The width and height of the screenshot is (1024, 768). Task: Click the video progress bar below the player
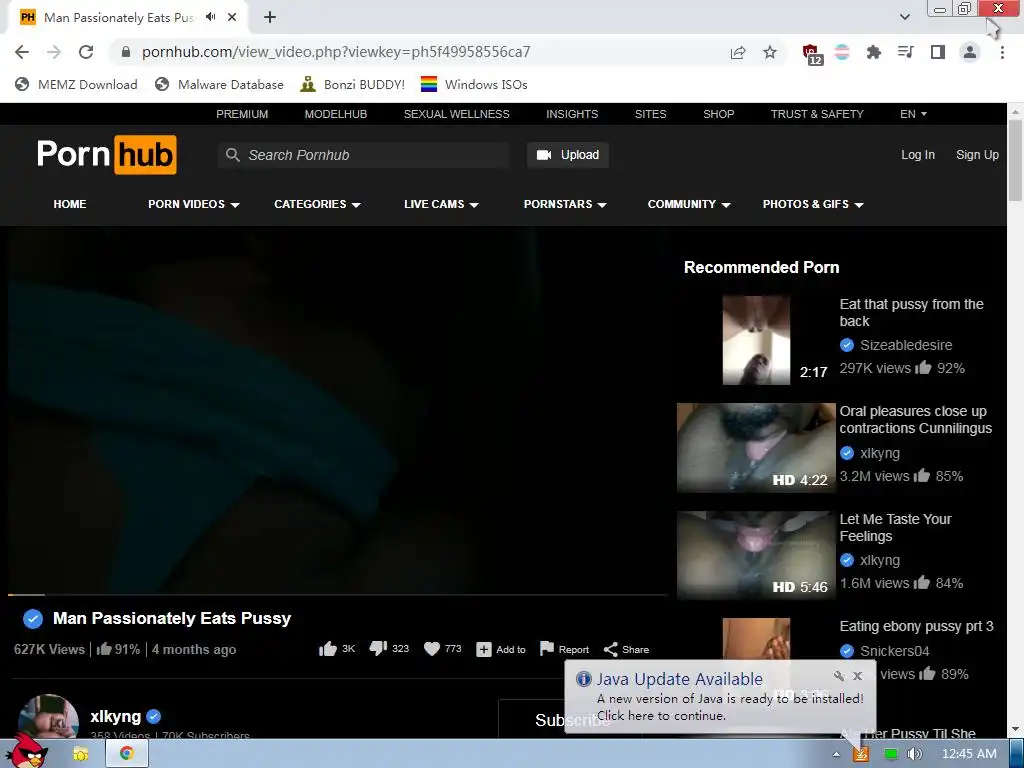pos(338,595)
